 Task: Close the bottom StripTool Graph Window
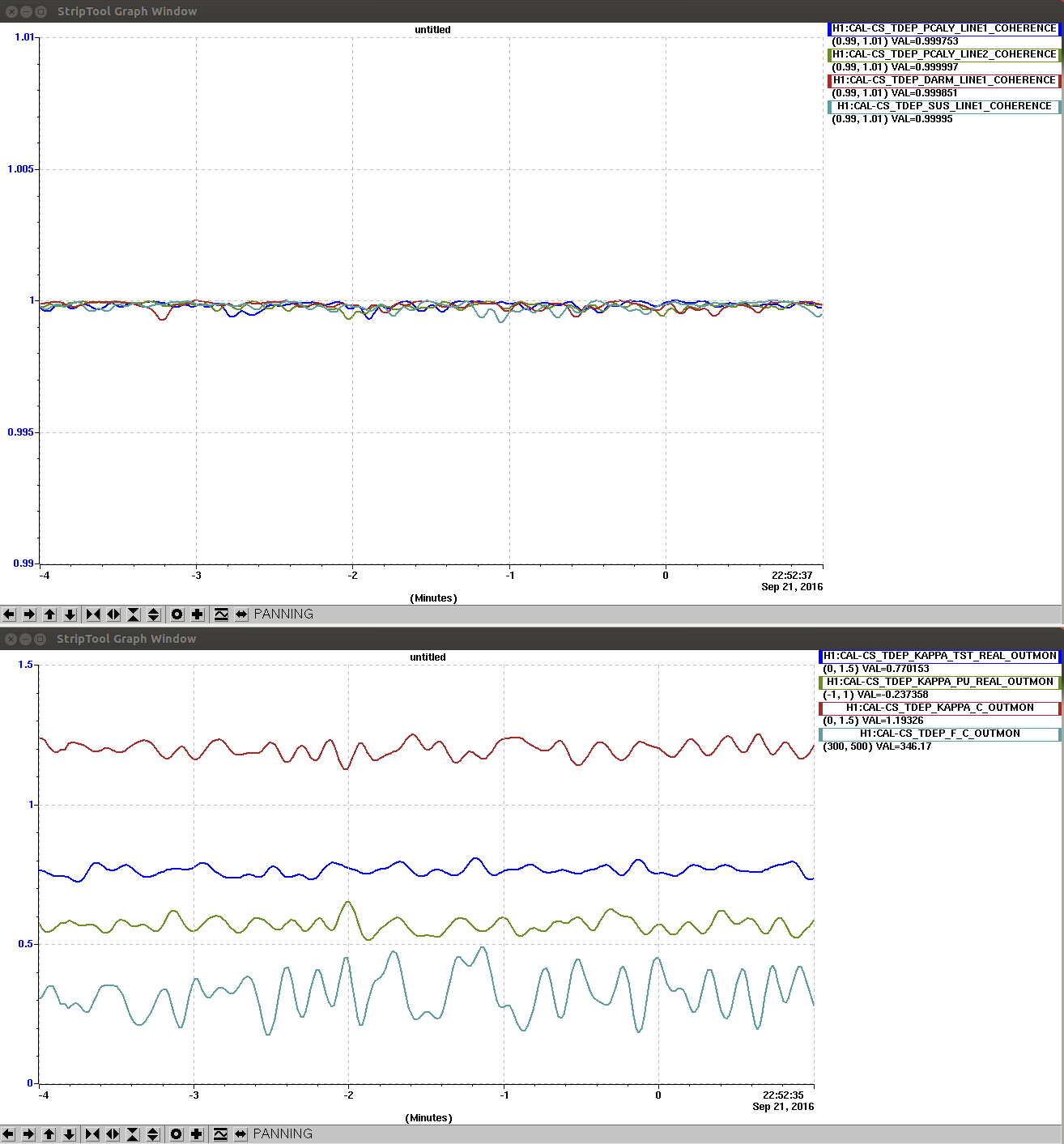[11, 639]
